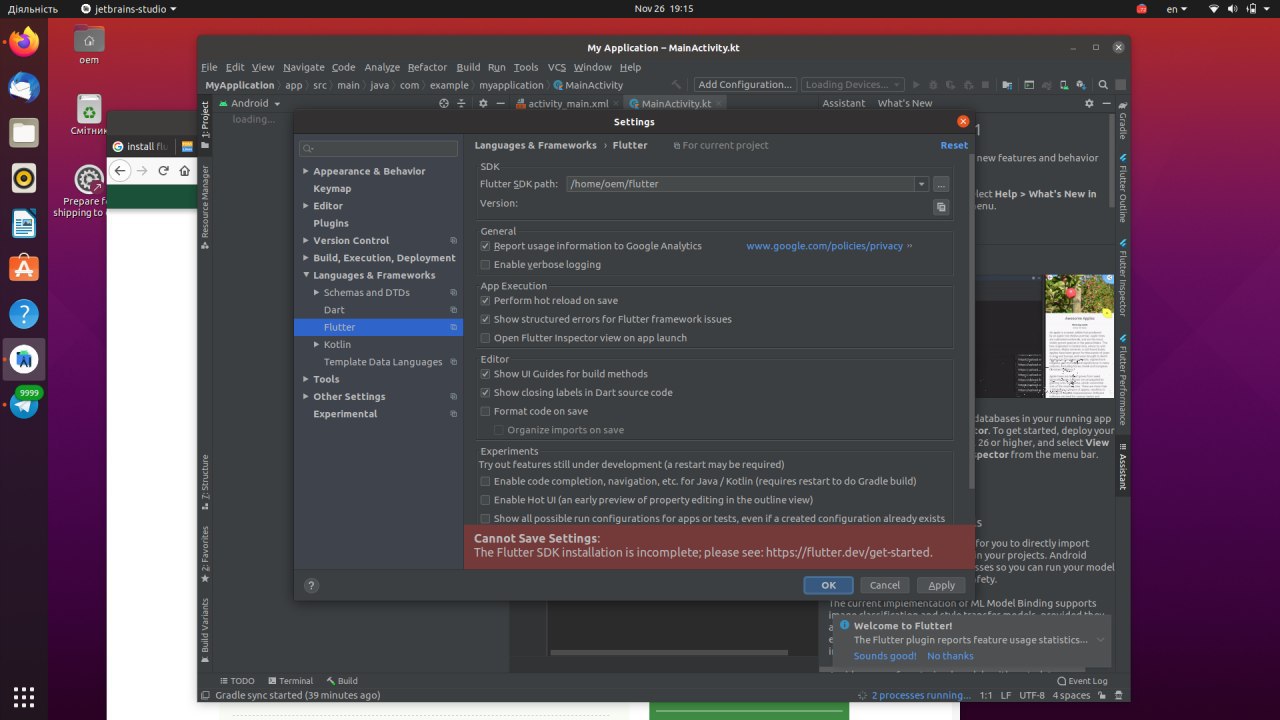
Task: Open the Android project view dropdown
Action: pyautogui.click(x=250, y=103)
